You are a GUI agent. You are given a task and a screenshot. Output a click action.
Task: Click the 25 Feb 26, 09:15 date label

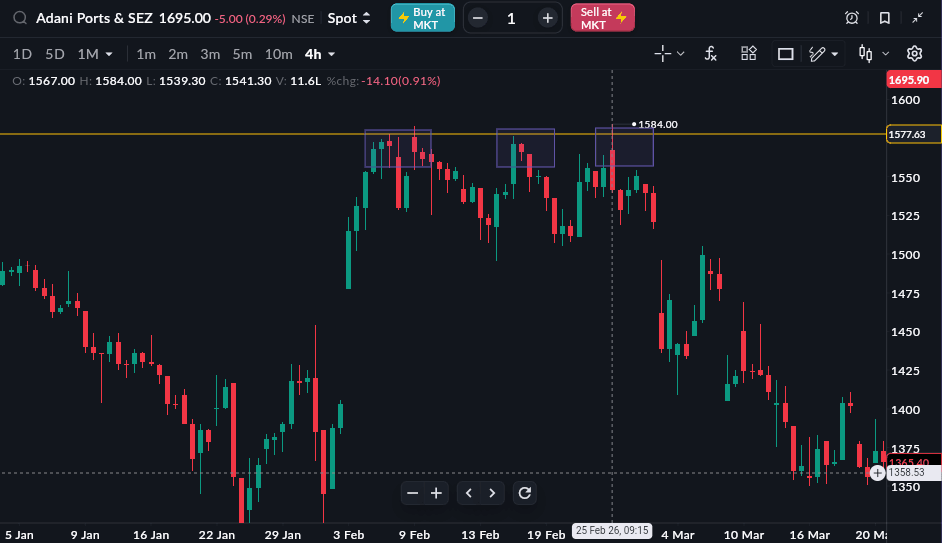612,530
